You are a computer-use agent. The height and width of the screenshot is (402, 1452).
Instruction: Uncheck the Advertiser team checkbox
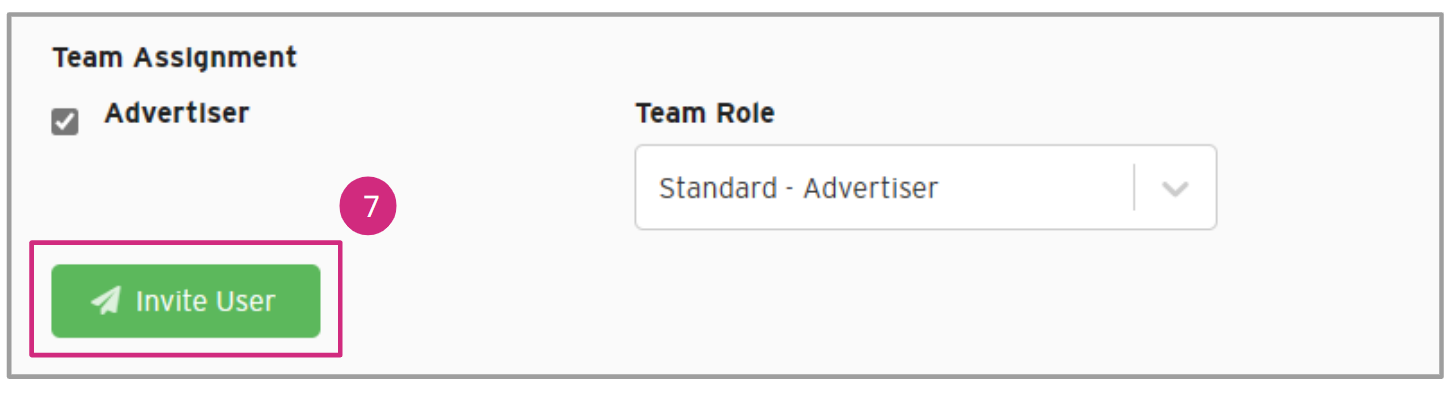coord(65,122)
